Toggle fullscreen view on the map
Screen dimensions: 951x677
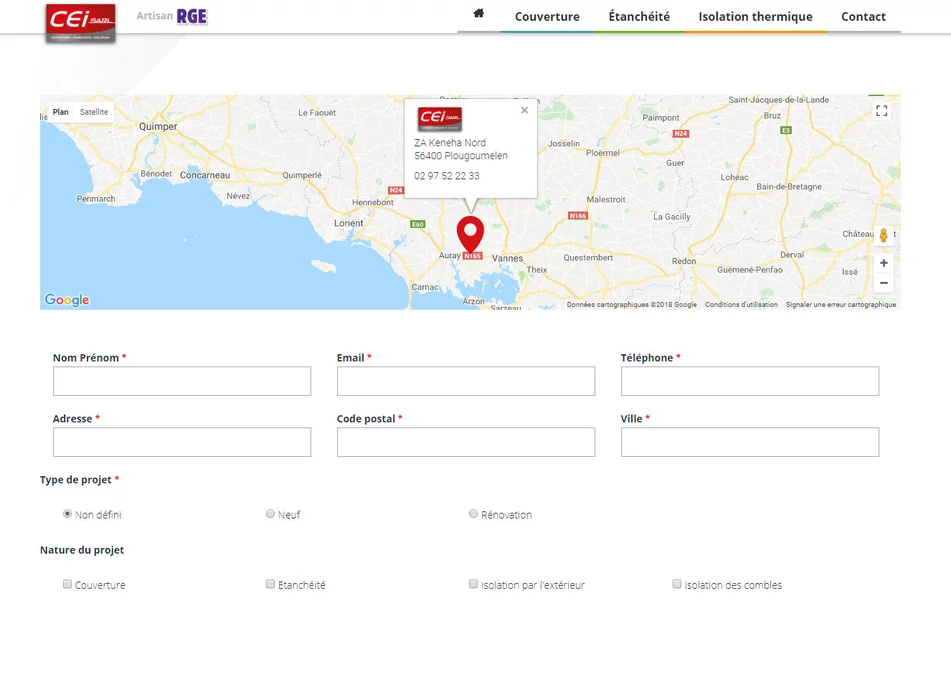(x=881, y=111)
